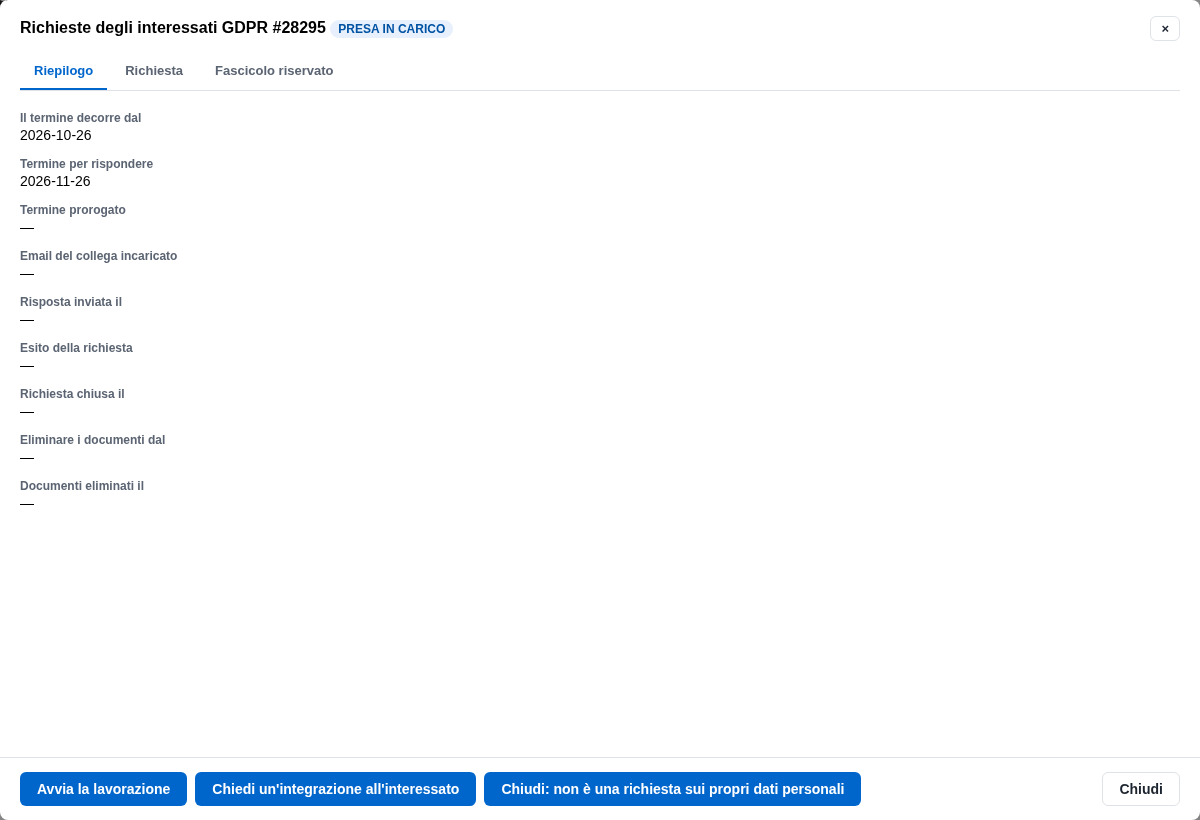The width and height of the screenshot is (1200, 820).
Task: Open the Richiesta tab
Action: [x=154, y=71]
